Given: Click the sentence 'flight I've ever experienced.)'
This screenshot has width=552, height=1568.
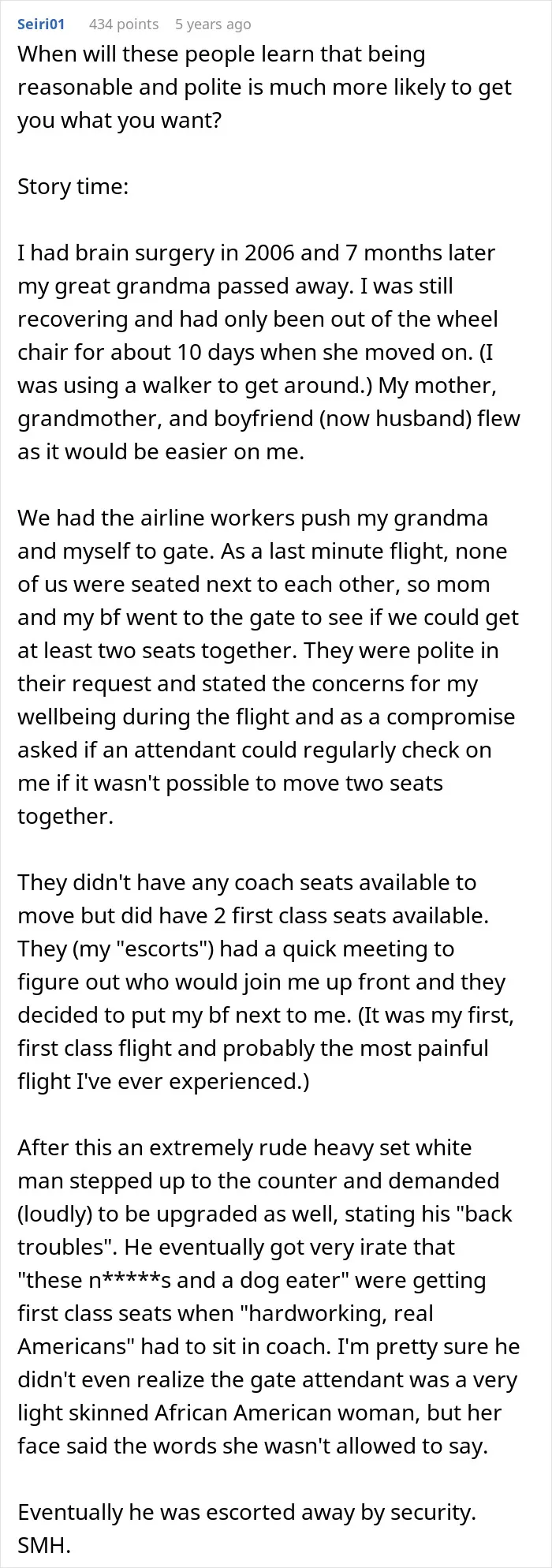Looking at the screenshot, I should tap(163, 1081).
